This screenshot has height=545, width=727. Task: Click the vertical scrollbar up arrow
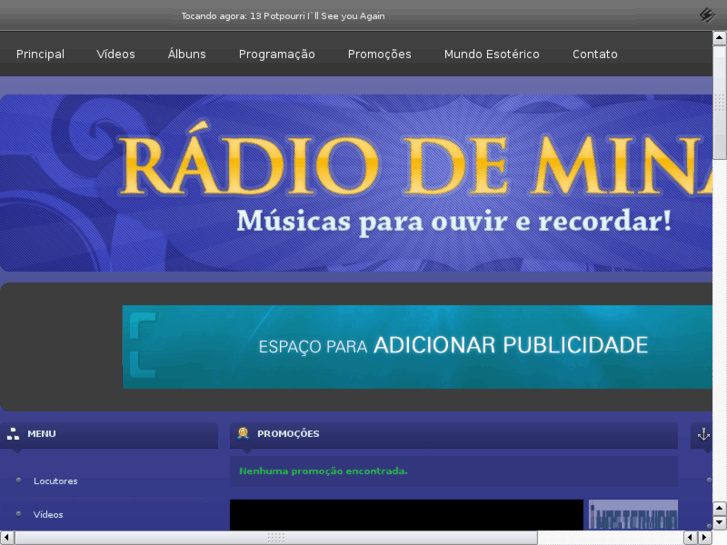coord(719,38)
